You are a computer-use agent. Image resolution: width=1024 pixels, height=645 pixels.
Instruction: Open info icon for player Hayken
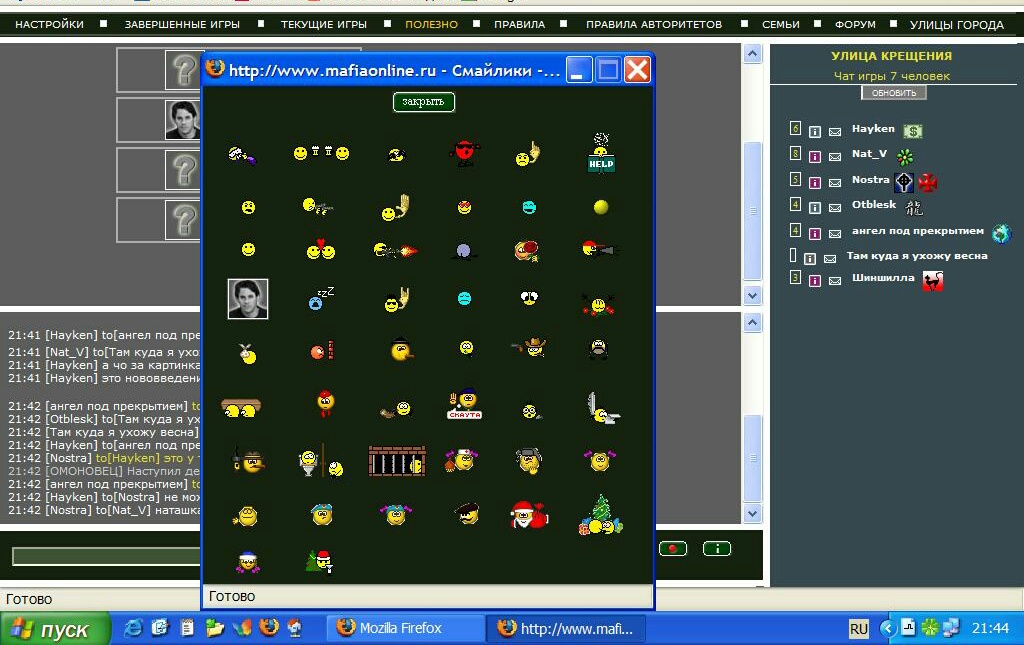point(814,132)
